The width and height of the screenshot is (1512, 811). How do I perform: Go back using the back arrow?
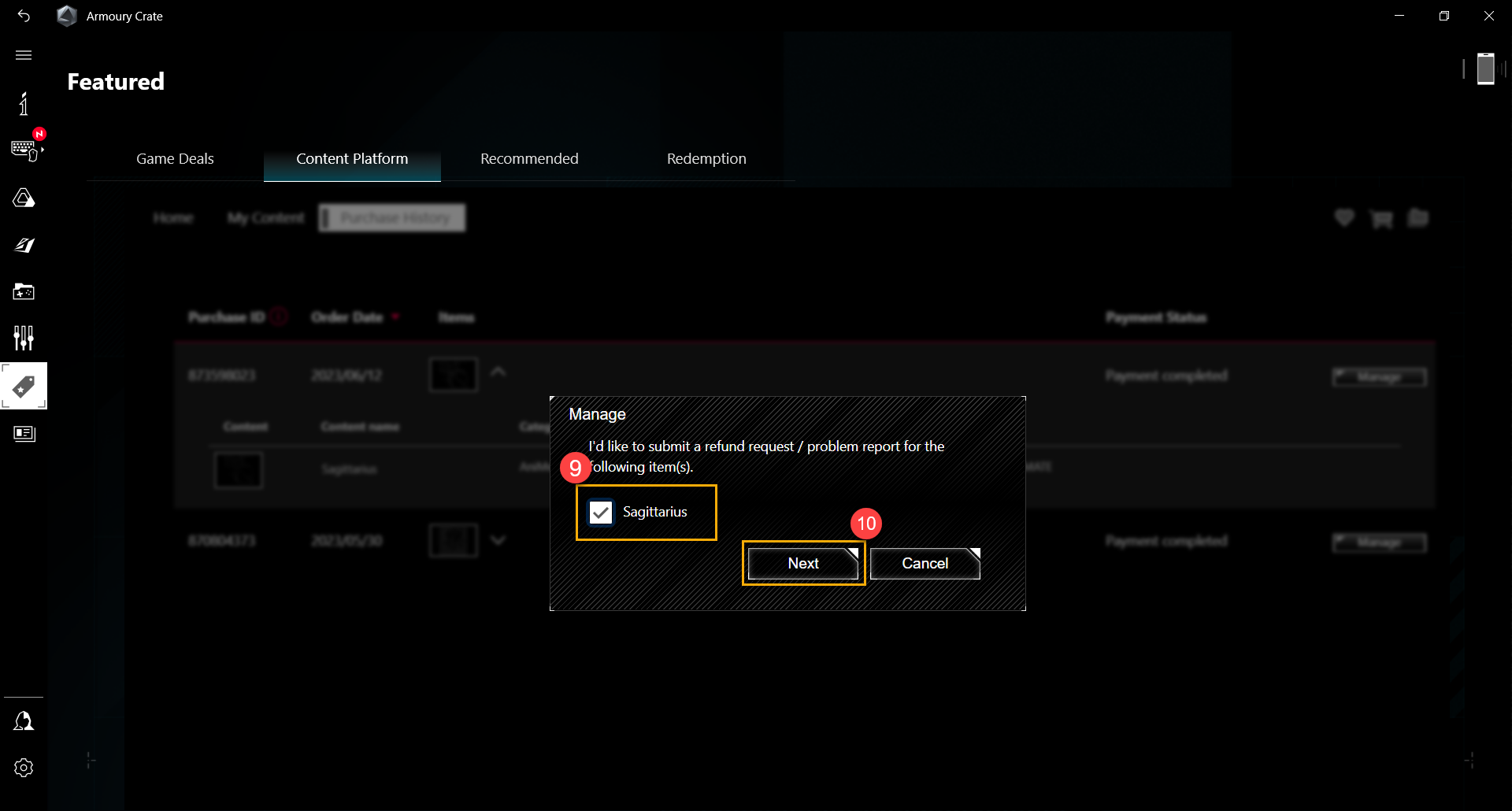(24, 16)
